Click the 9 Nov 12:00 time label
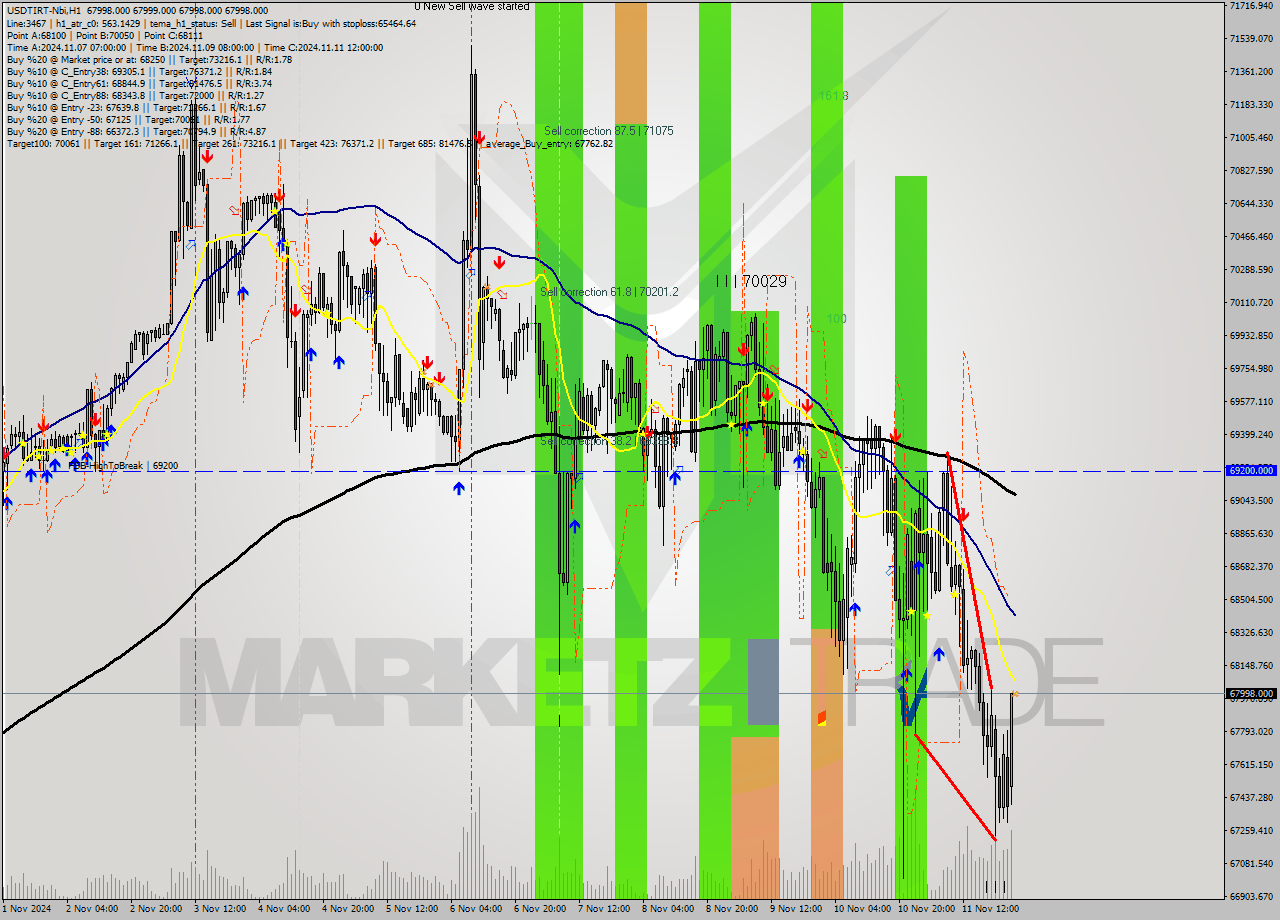 (795, 909)
